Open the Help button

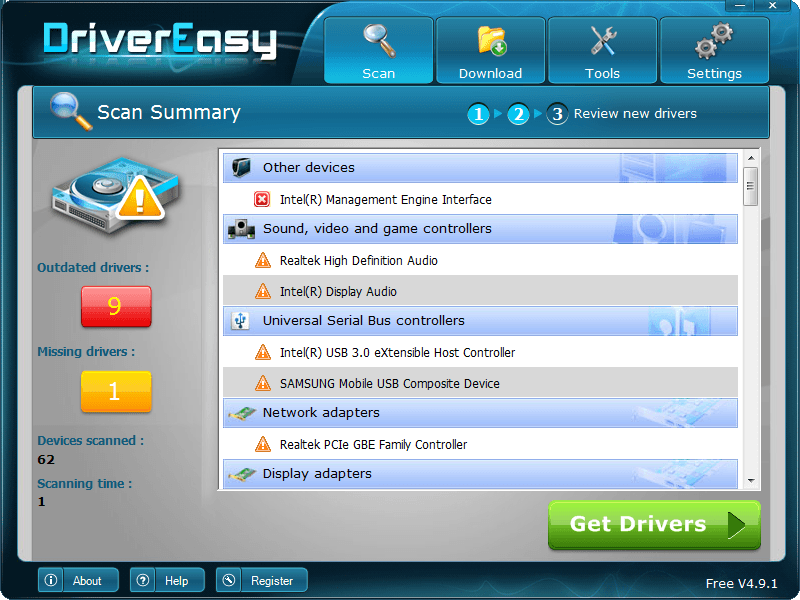click(166, 580)
